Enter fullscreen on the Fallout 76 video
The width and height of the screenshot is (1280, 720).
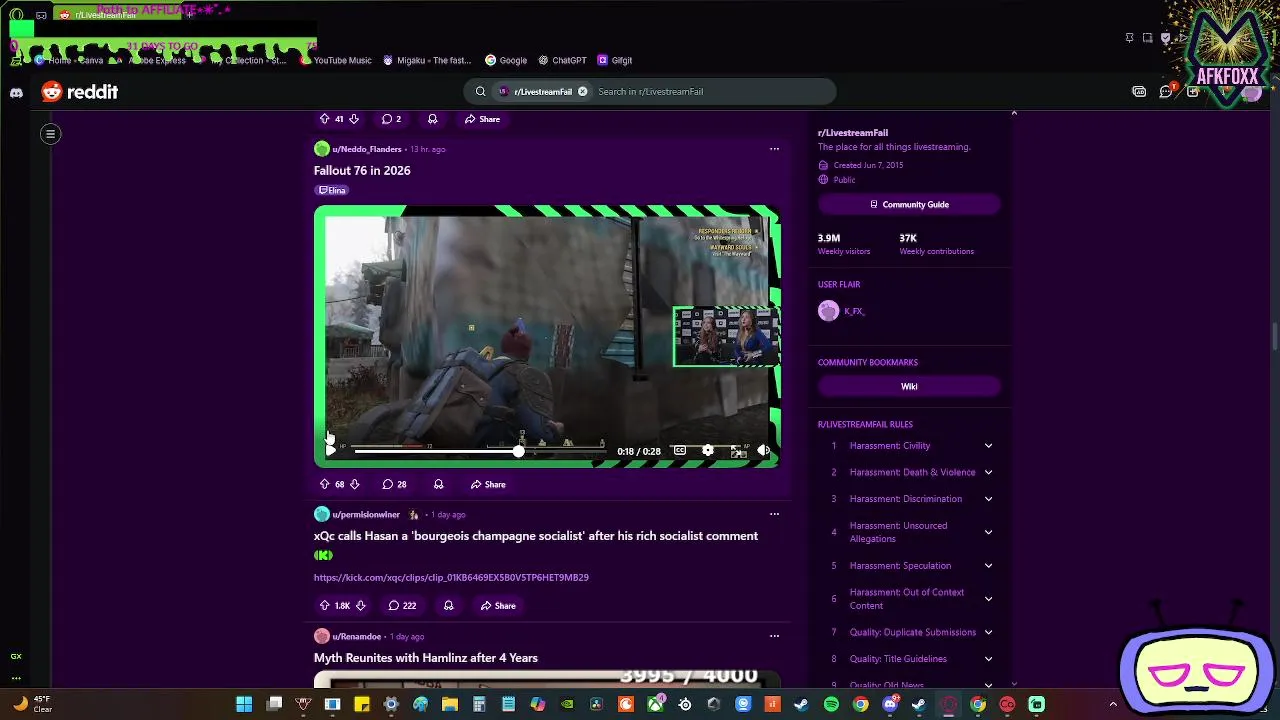click(x=737, y=451)
